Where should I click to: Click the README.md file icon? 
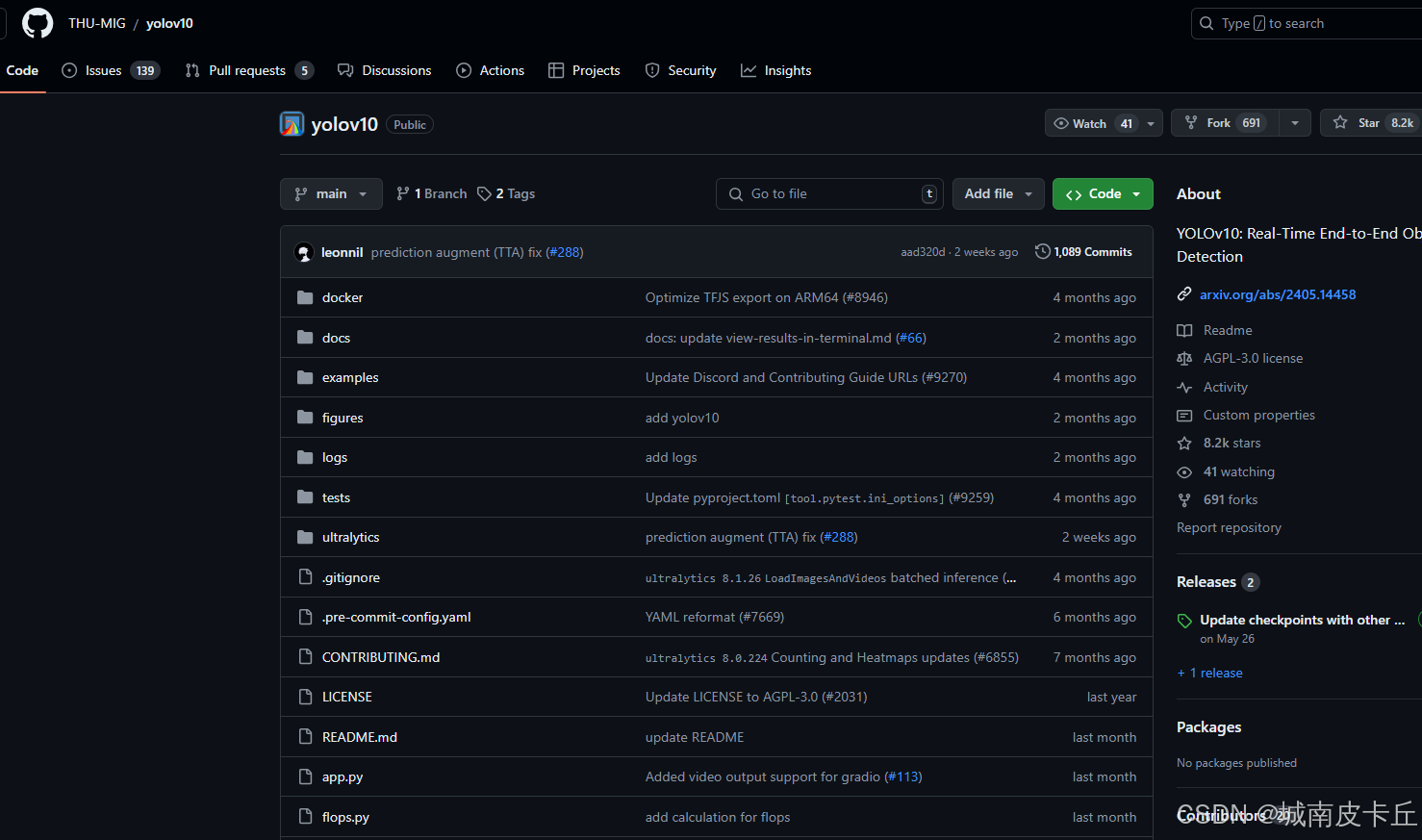click(x=305, y=737)
